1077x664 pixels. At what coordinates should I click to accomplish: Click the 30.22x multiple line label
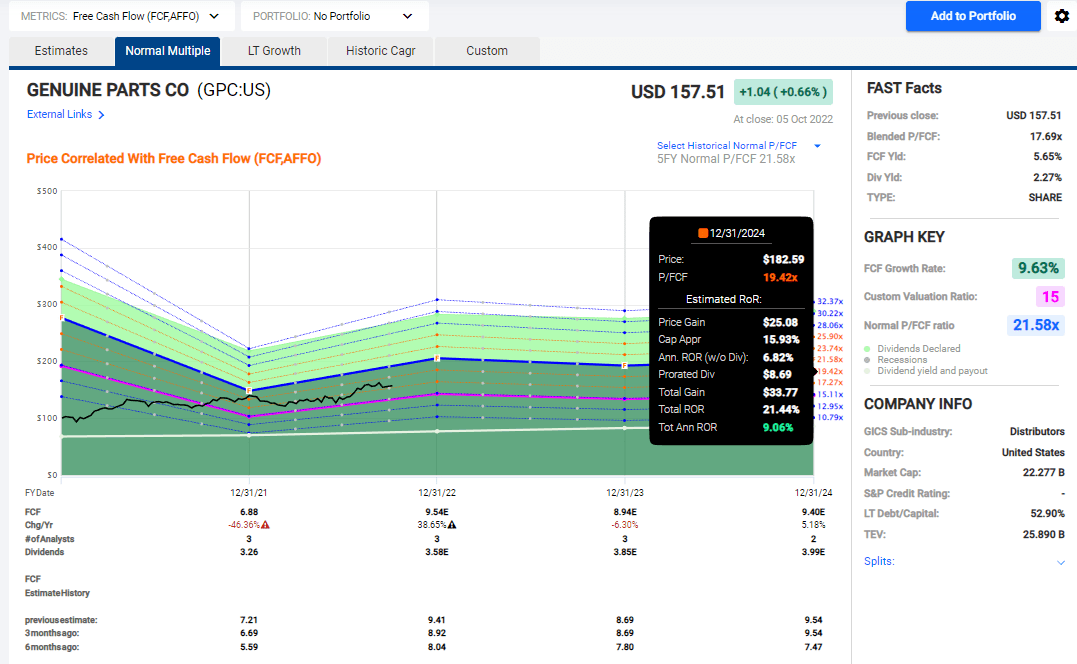830,313
